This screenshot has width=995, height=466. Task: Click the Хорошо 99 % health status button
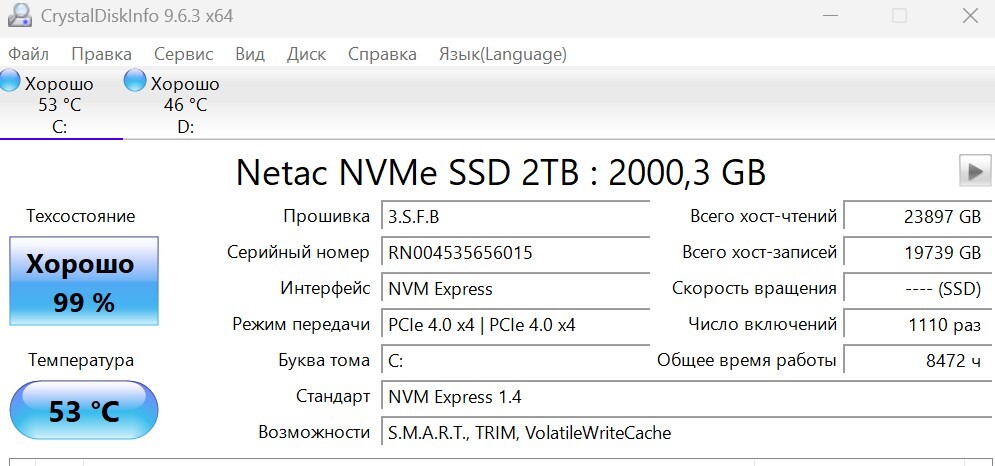pos(84,281)
